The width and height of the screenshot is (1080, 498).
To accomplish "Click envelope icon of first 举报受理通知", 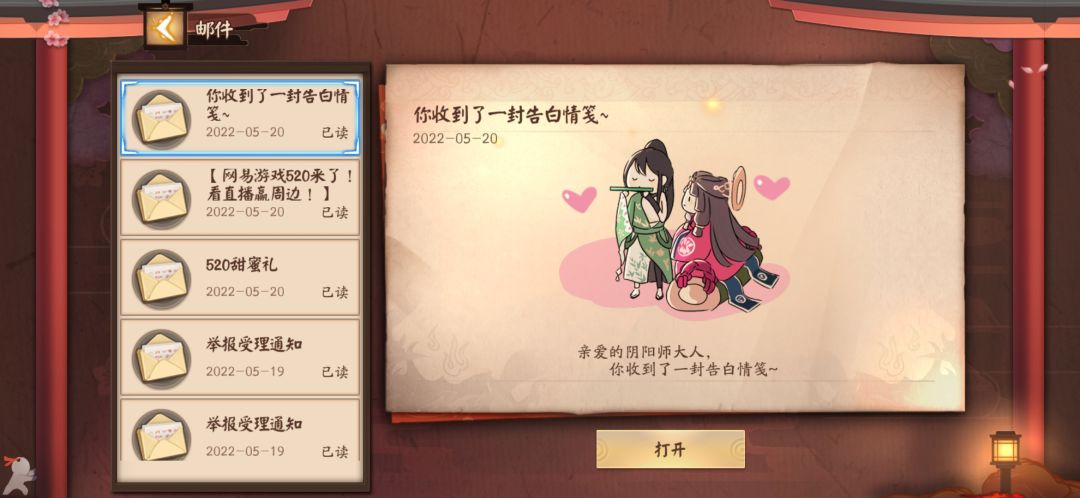I will click(x=162, y=358).
